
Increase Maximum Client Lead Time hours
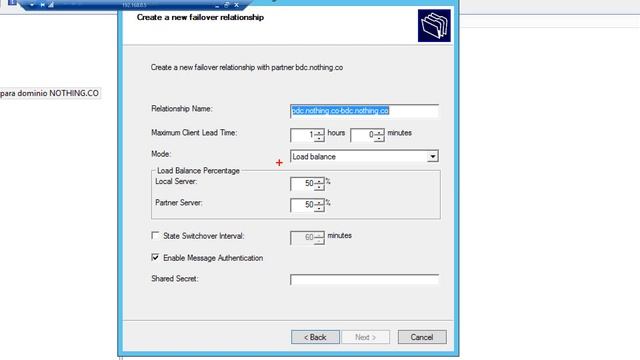pos(319,132)
